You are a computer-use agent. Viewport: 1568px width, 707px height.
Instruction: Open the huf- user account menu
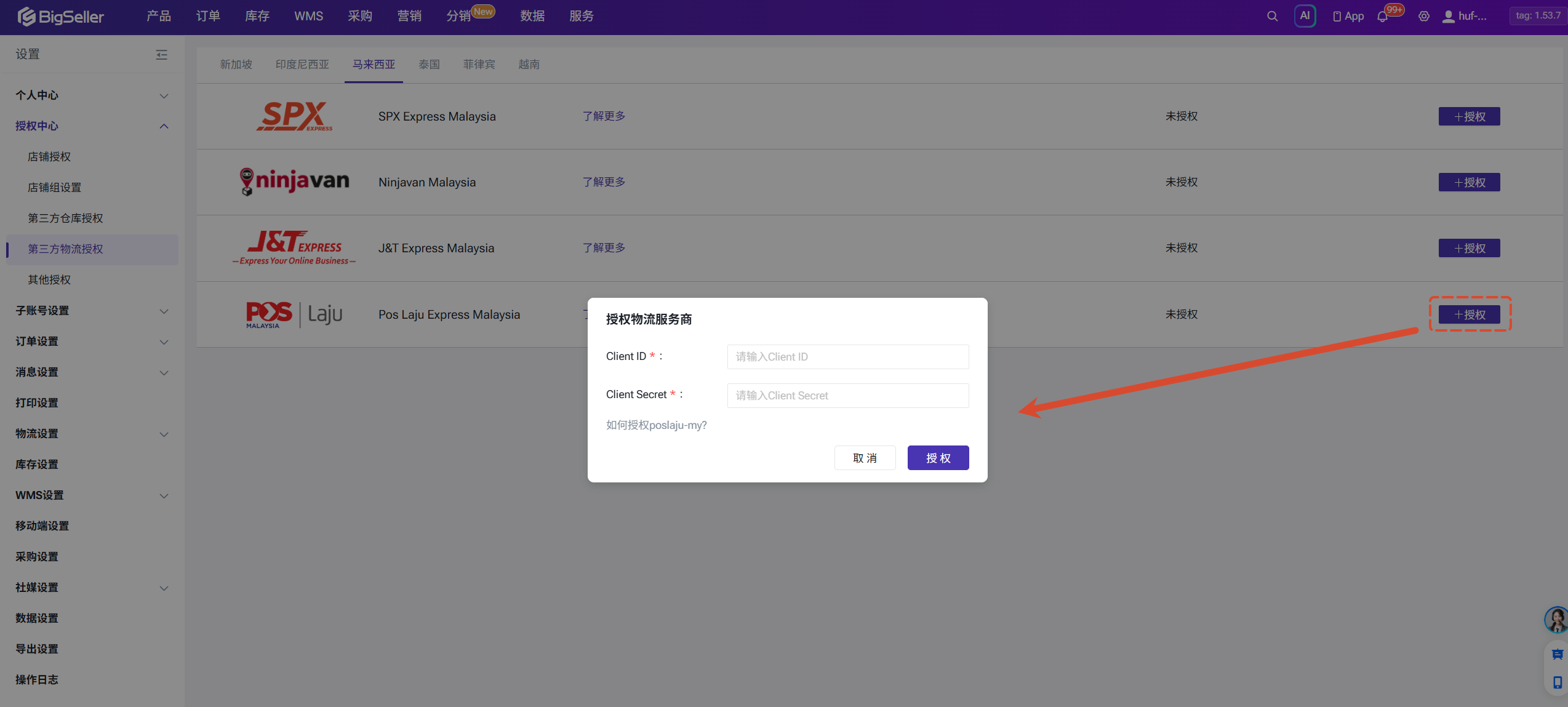click(1465, 16)
